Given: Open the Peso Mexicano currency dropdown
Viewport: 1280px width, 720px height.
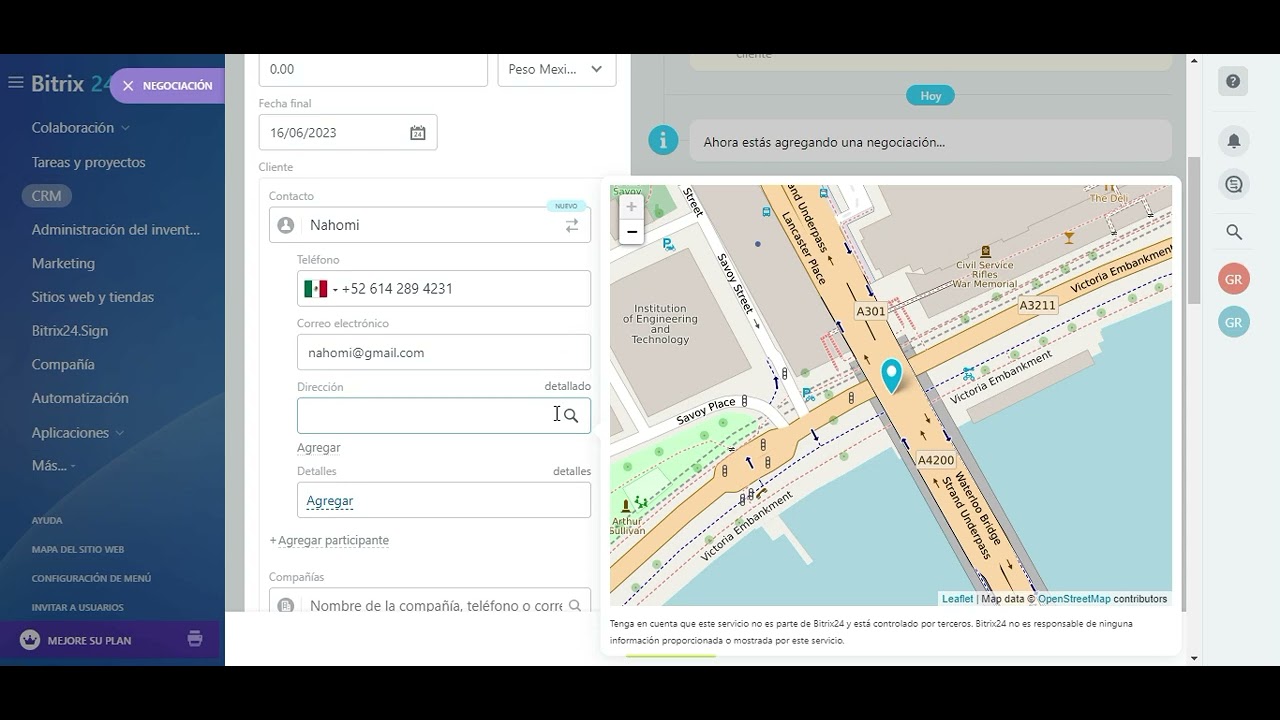Looking at the screenshot, I should pos(557,69).
